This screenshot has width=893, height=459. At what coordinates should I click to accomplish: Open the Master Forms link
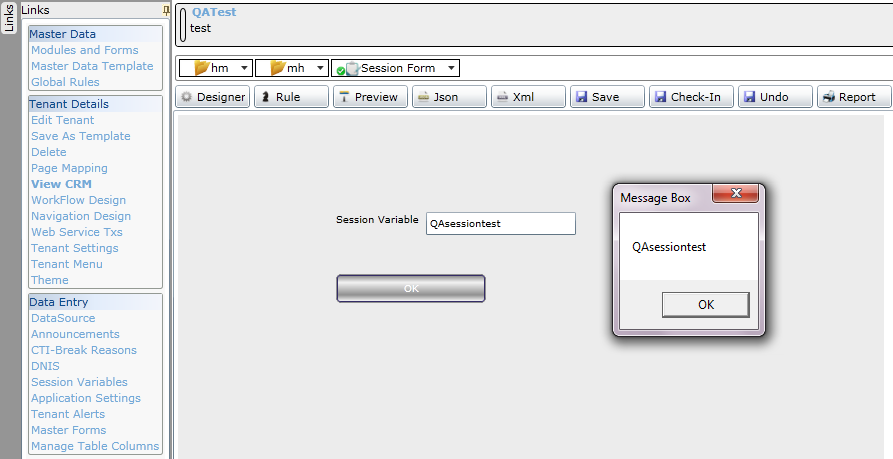[69, 430]
